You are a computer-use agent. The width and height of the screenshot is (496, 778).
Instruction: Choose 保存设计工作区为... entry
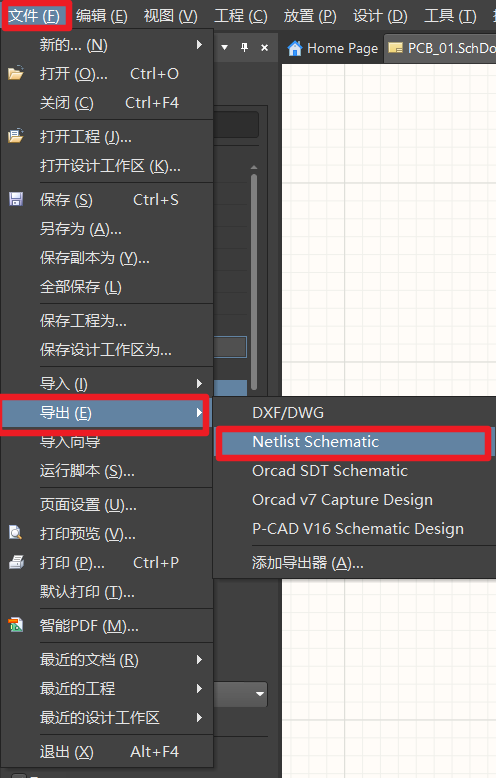pos(107,350)
